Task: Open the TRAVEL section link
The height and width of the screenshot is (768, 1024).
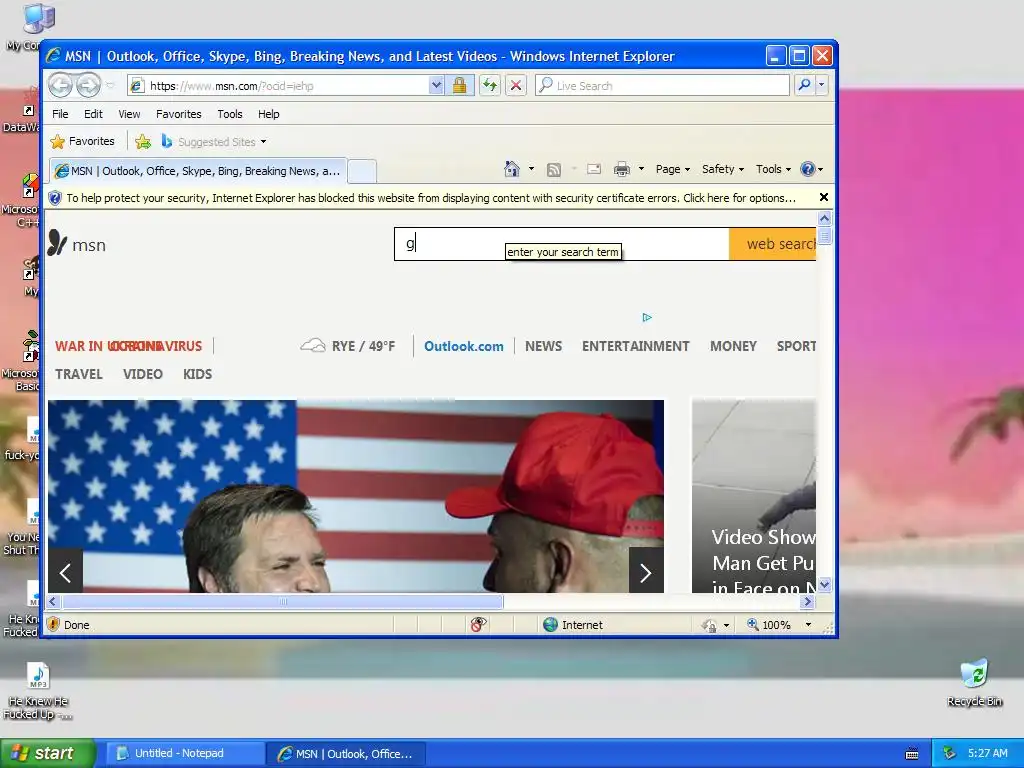Action: click(x=78, y=374)
